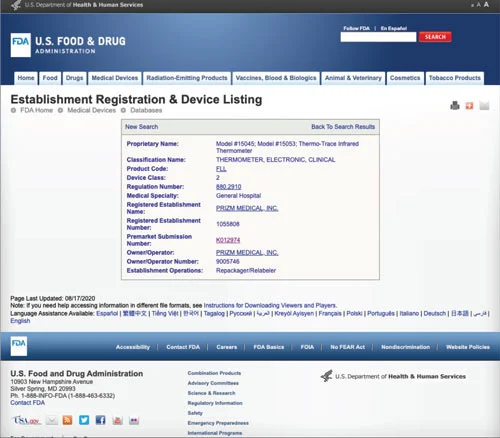500x438 pixels.
Task: Open FDA YouTube channel icon
Action: (117, 420)
